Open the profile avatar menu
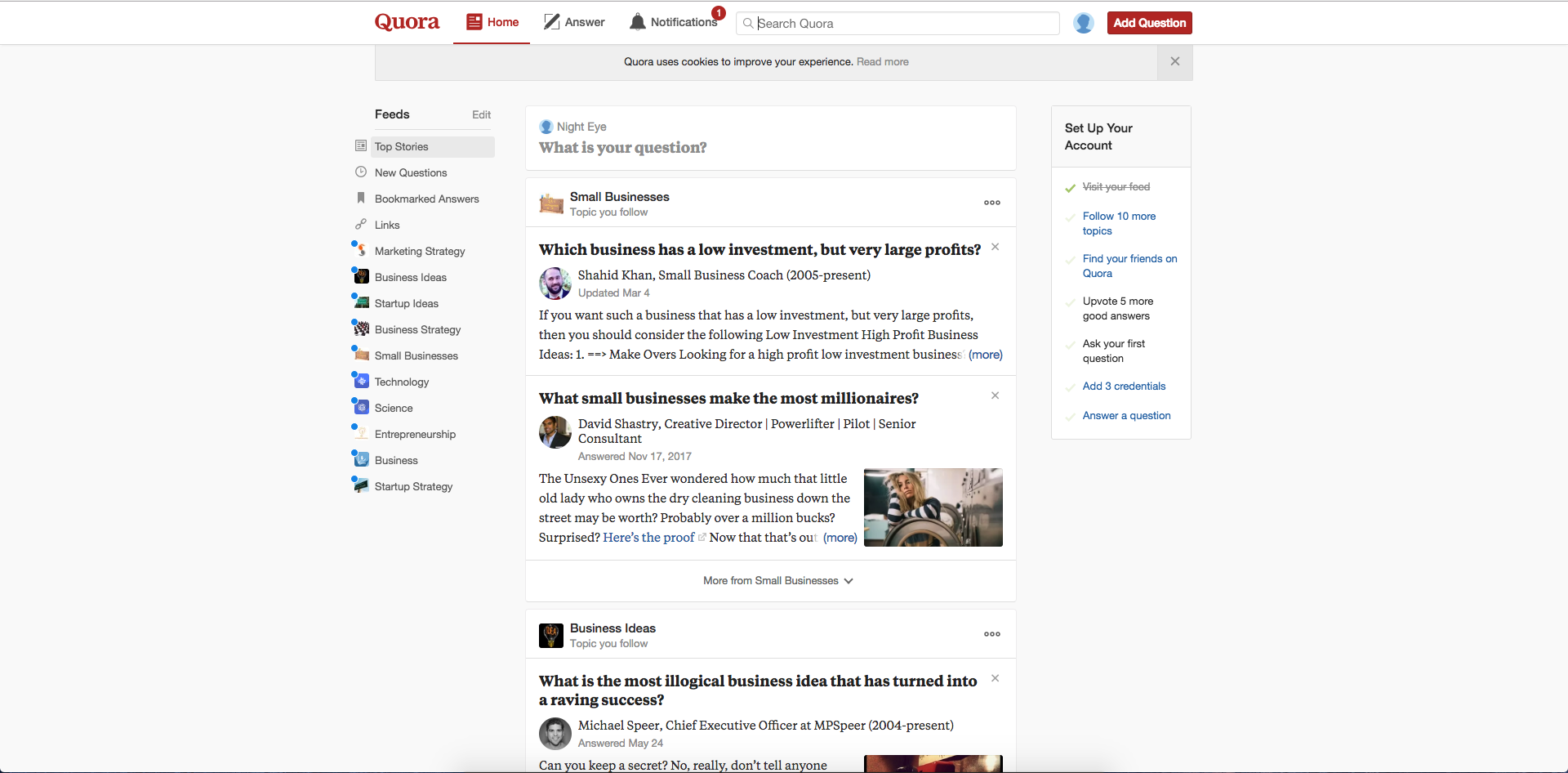 point(1084,23)
